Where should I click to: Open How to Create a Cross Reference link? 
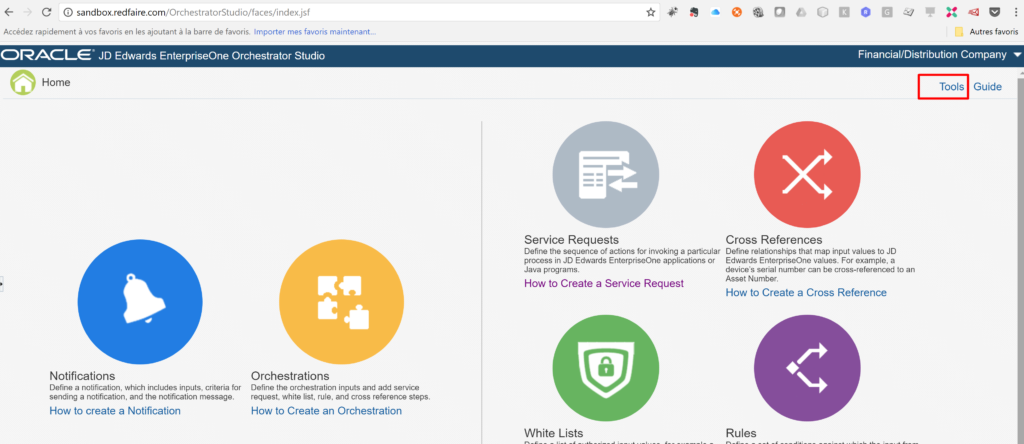click(806, 293)
